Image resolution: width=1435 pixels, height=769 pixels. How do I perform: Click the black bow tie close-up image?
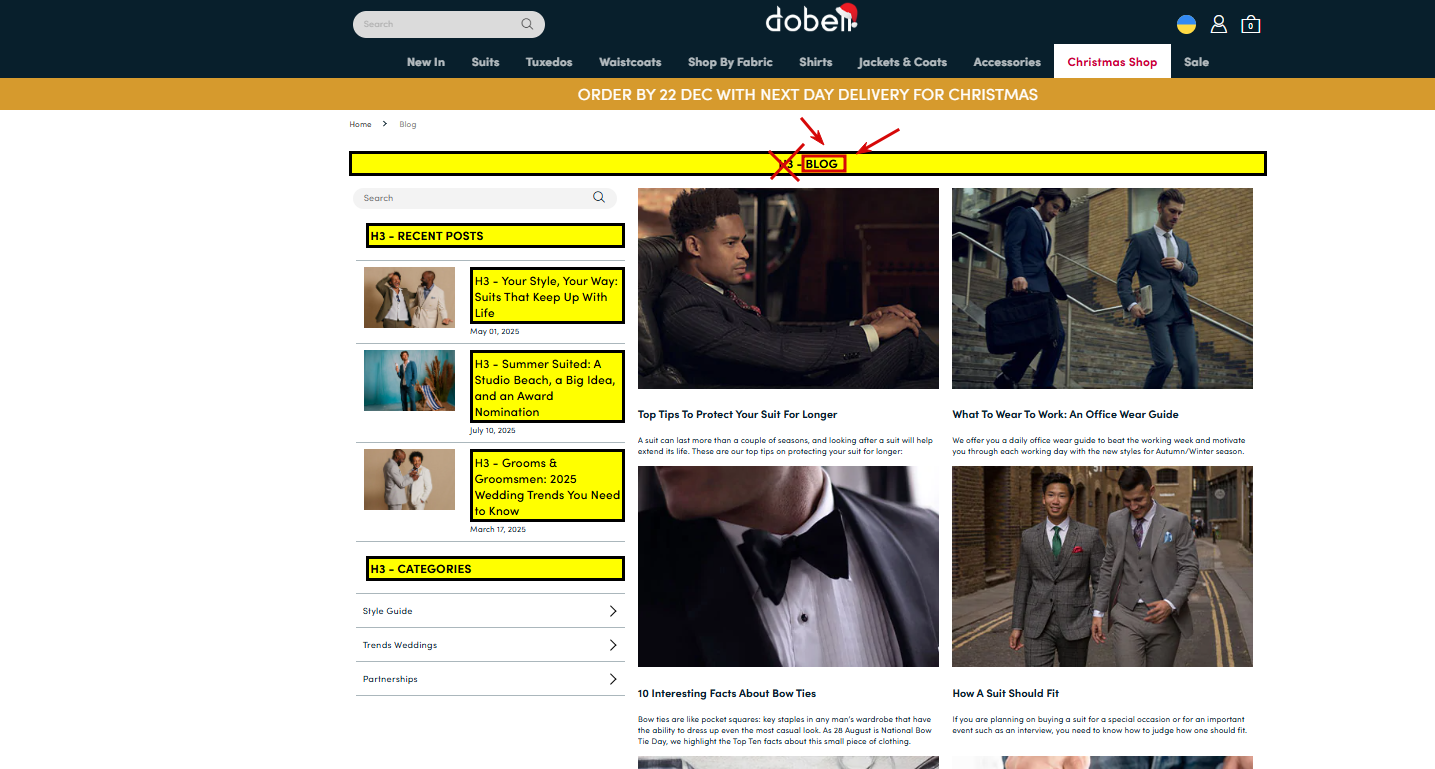click(x=788, y=566)
